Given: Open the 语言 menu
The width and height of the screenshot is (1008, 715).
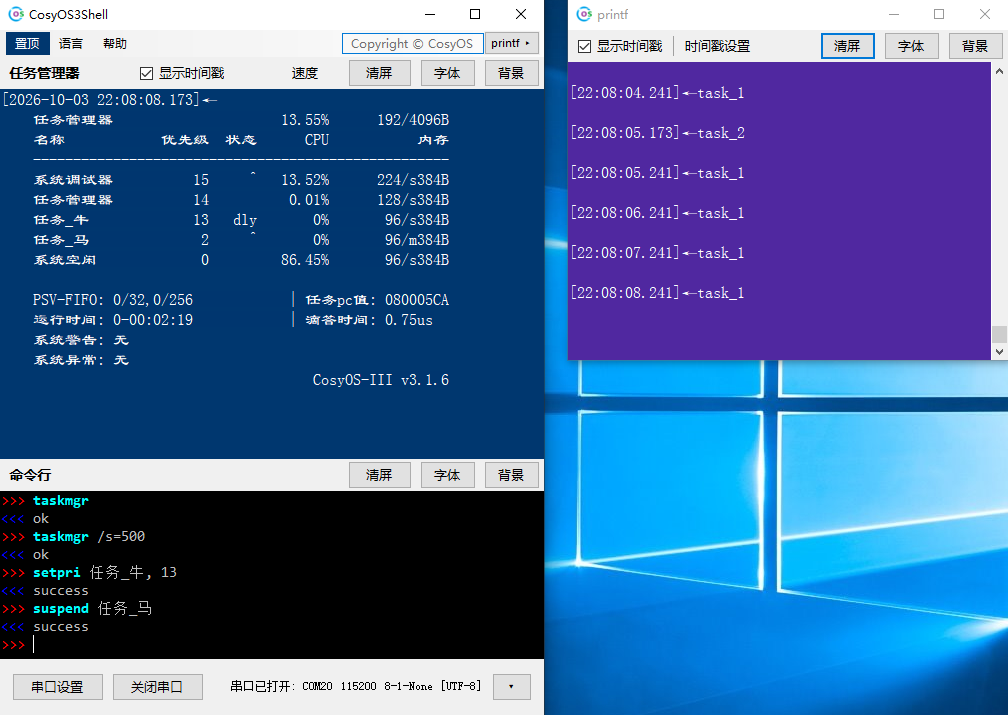Looking at the screenshot, I should click(71, 44).
